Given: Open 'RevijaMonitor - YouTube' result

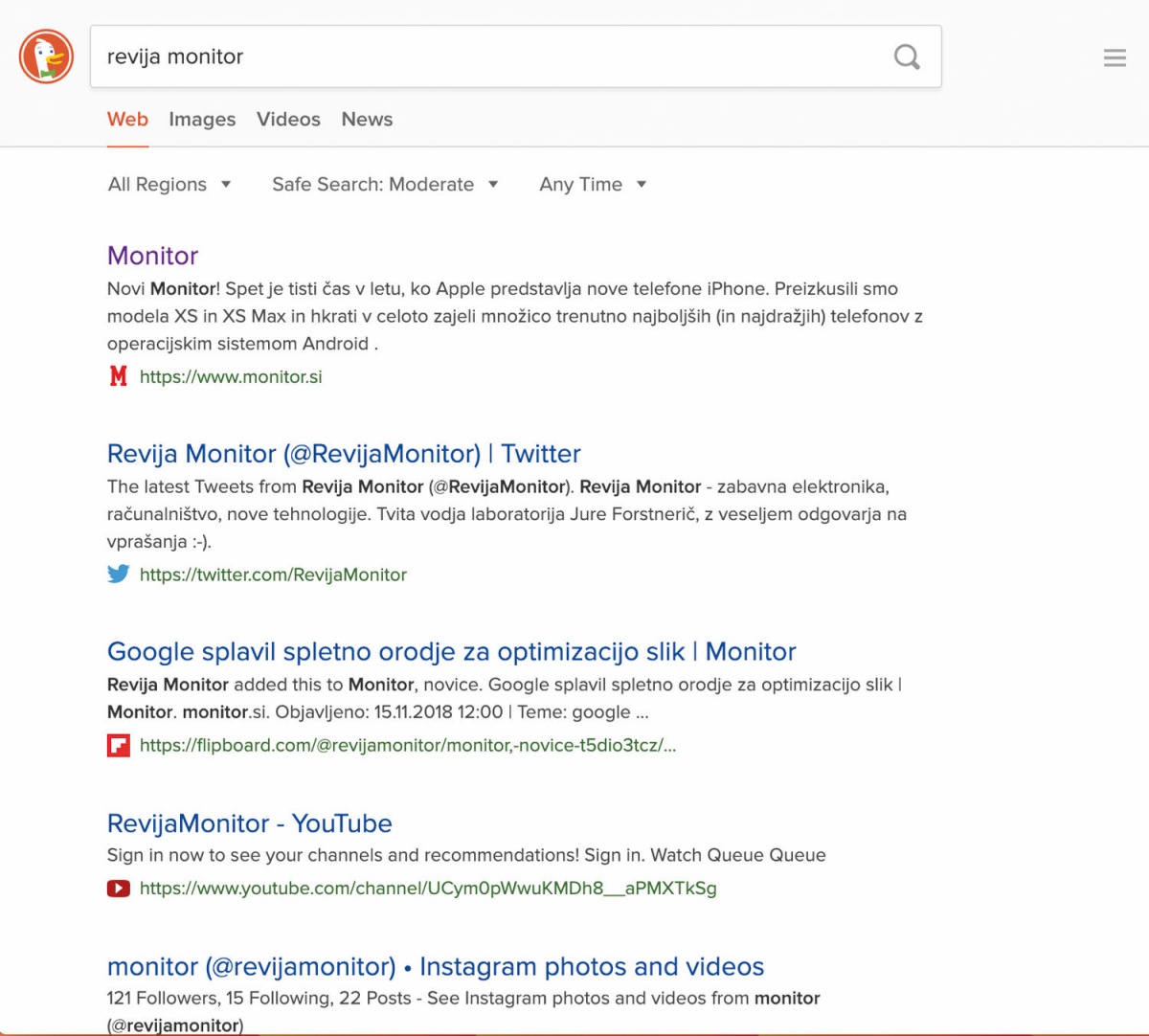Looking at the screenshot, I should 250,823.
